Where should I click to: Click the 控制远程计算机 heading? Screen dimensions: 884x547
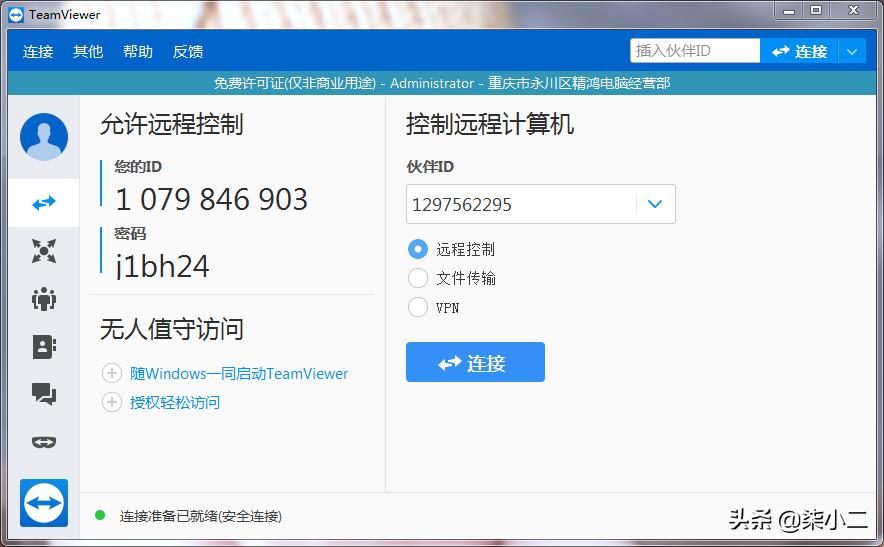[x=489, y=124]
